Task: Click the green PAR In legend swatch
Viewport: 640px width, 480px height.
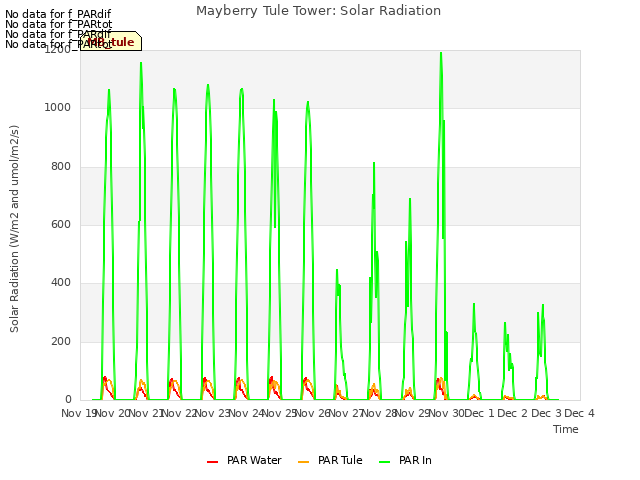Action: tap(385, 462)
